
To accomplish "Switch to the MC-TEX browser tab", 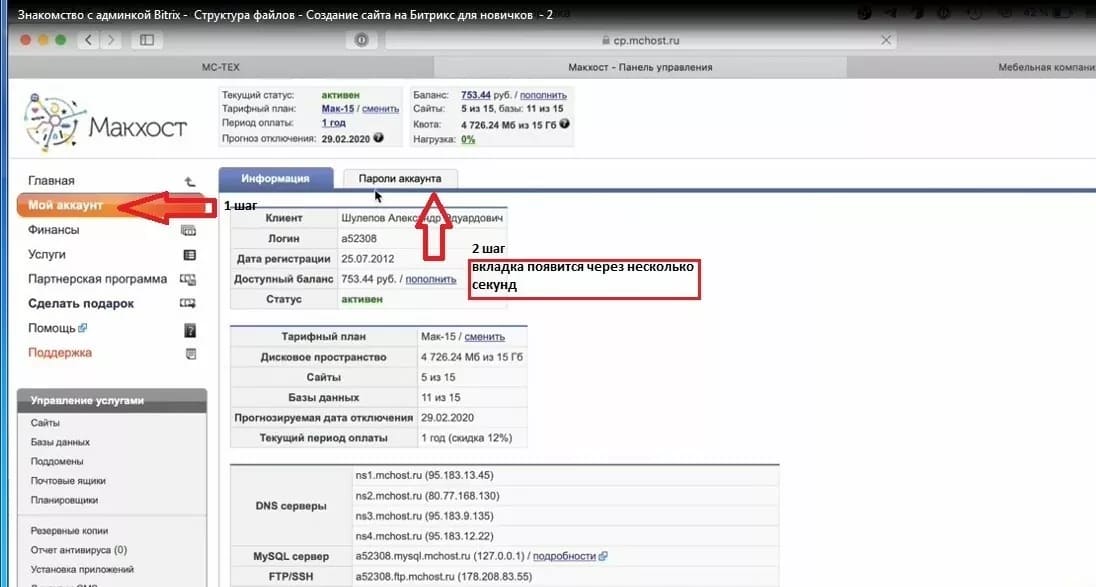I will 221,67.
